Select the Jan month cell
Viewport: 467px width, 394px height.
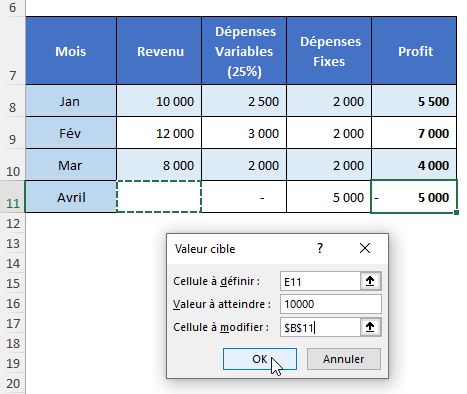pyautogui.click(x=71, y=101)
